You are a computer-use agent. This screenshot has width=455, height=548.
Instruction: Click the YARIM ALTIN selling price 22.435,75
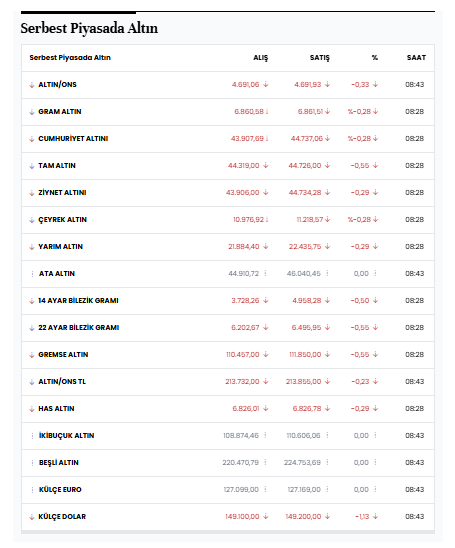tap(305, 247)
